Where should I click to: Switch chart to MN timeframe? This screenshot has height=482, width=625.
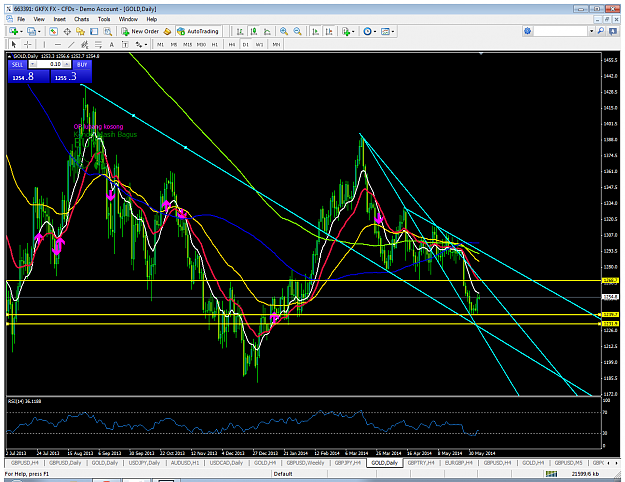coord(276,45)
